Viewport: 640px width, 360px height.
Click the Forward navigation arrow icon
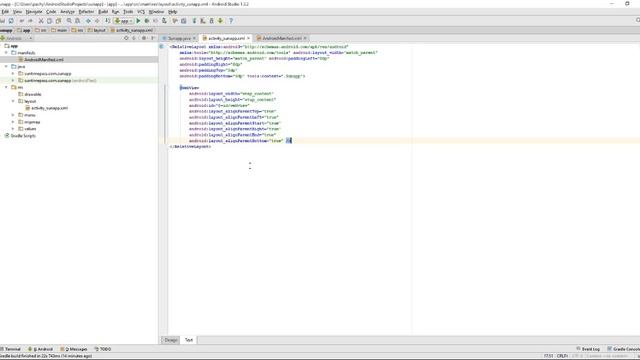pos(97,21)
